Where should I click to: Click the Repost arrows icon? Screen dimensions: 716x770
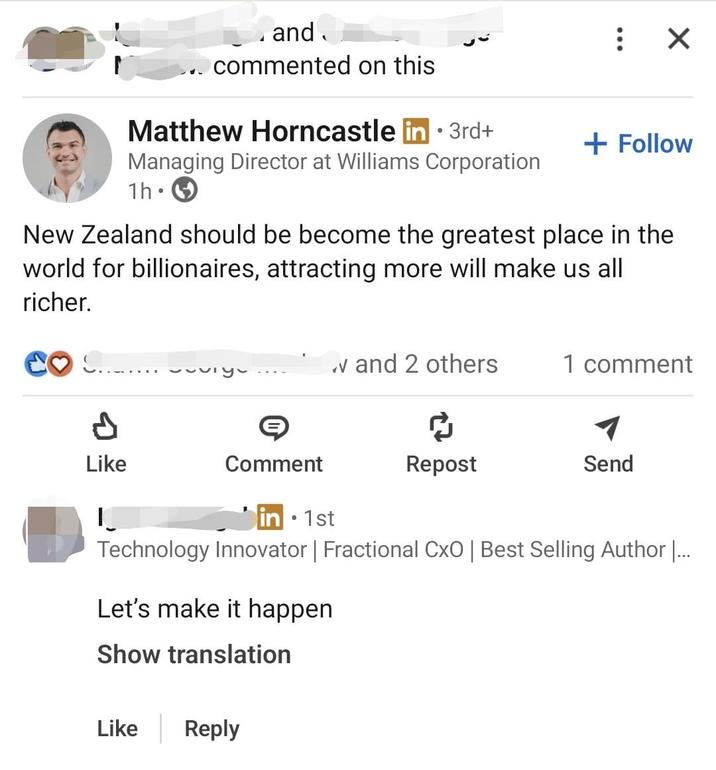click(x=441, y=429)
